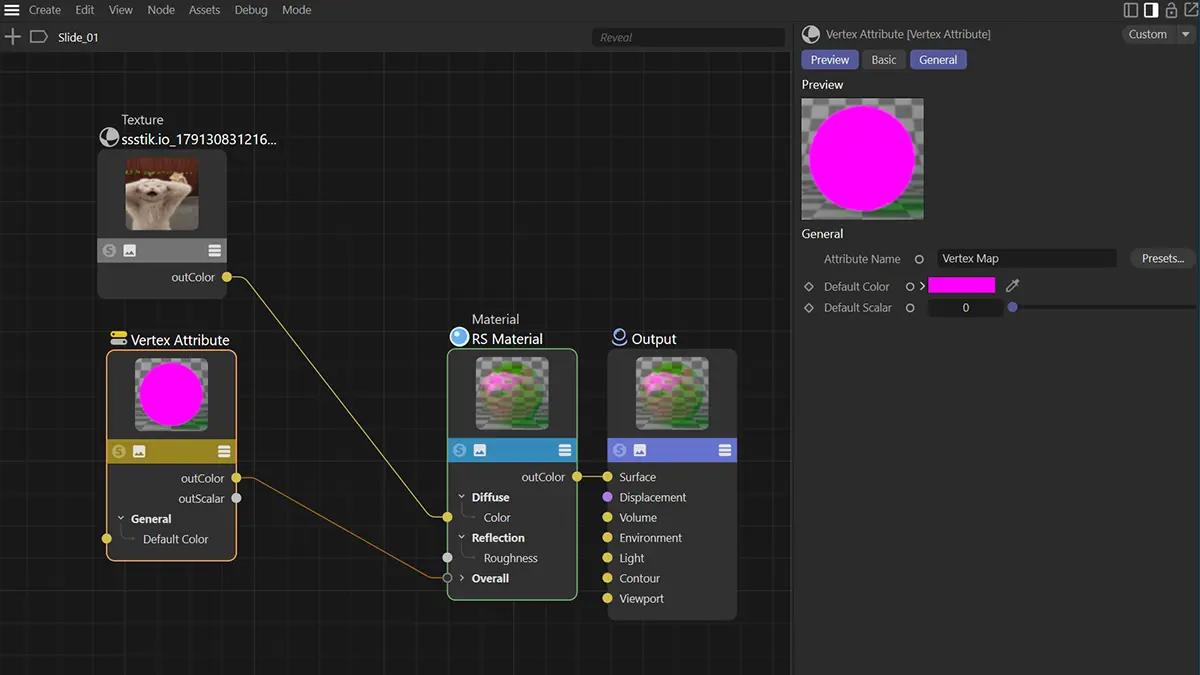Open the Vertex Attribute node's hamburger menu

click(224, 452)
